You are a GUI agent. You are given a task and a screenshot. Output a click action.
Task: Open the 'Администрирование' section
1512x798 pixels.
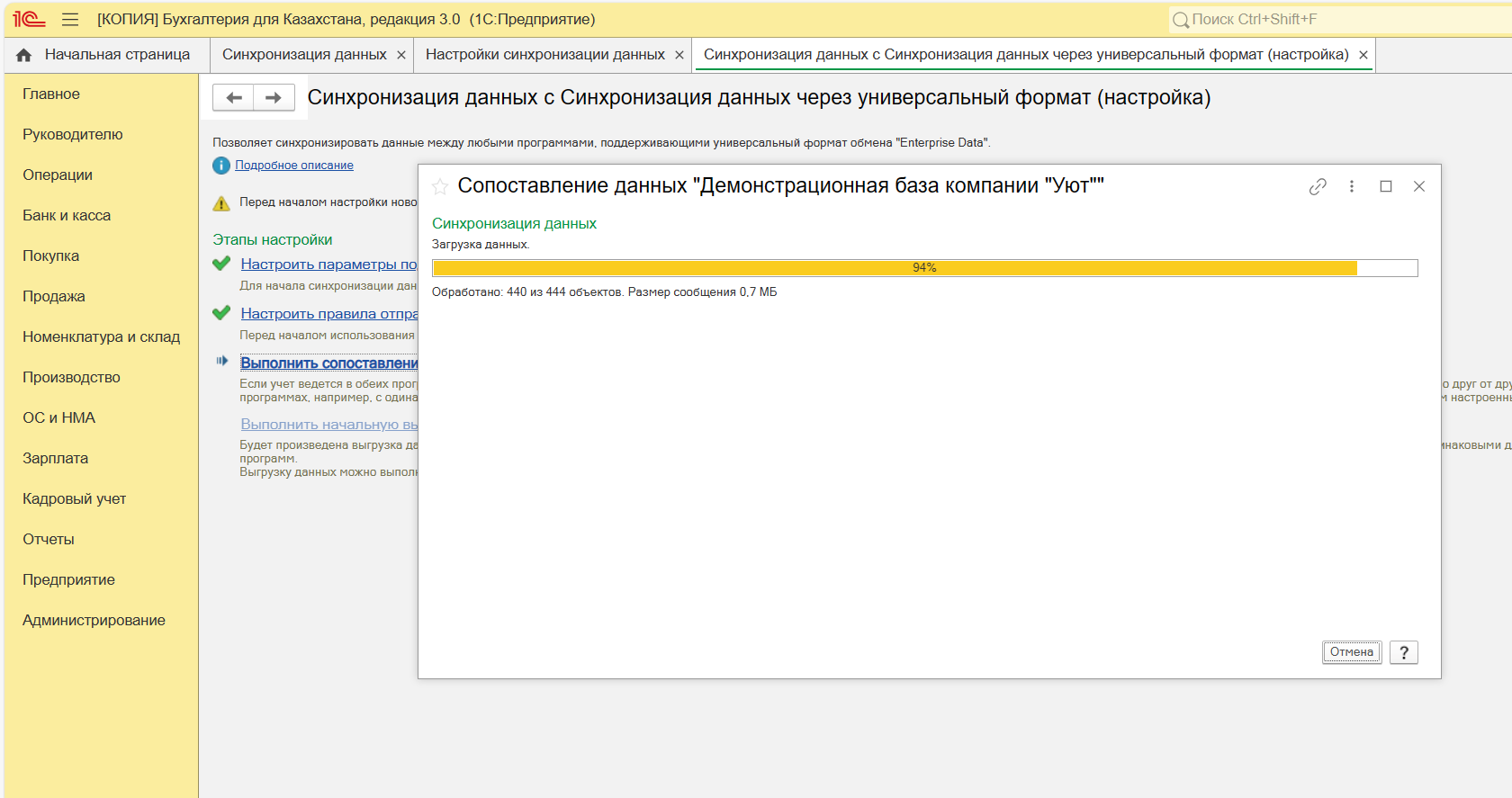[x=94, y=620]
